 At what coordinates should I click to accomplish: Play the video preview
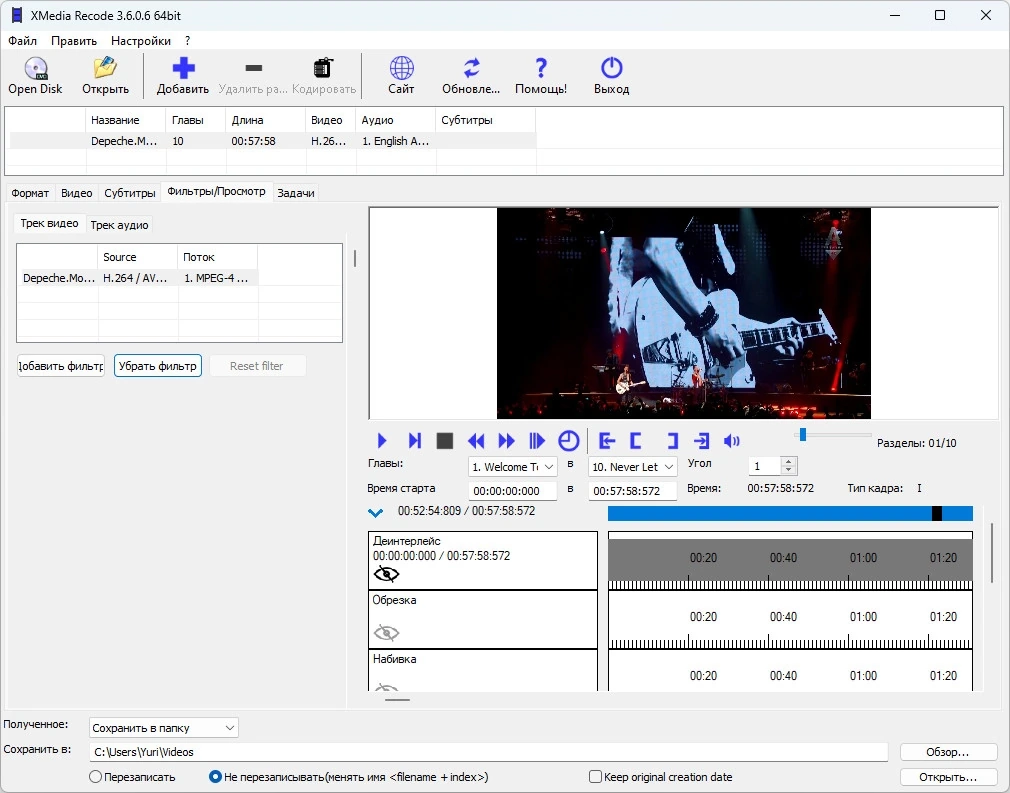(381, 441)
